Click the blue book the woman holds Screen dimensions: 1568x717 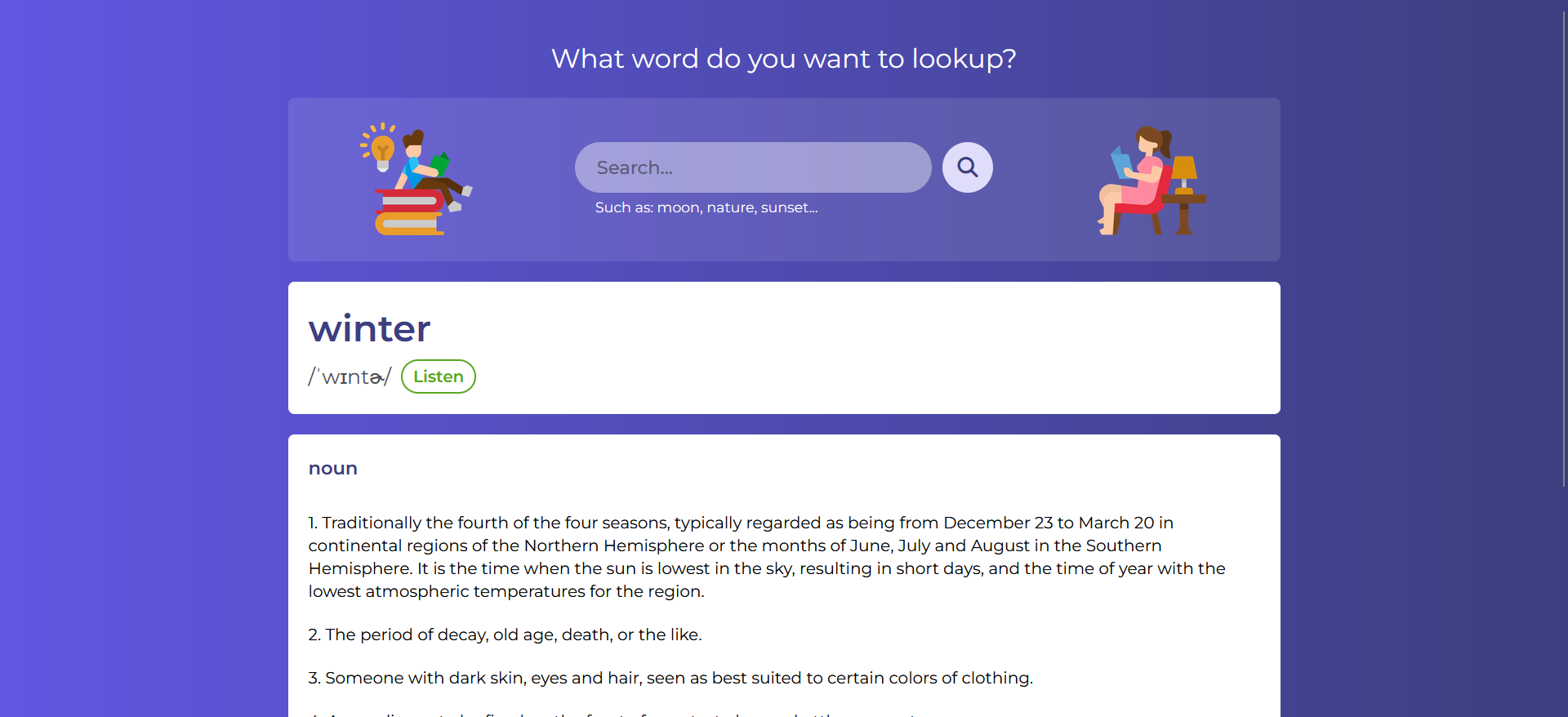click(x=1121, y=162)
